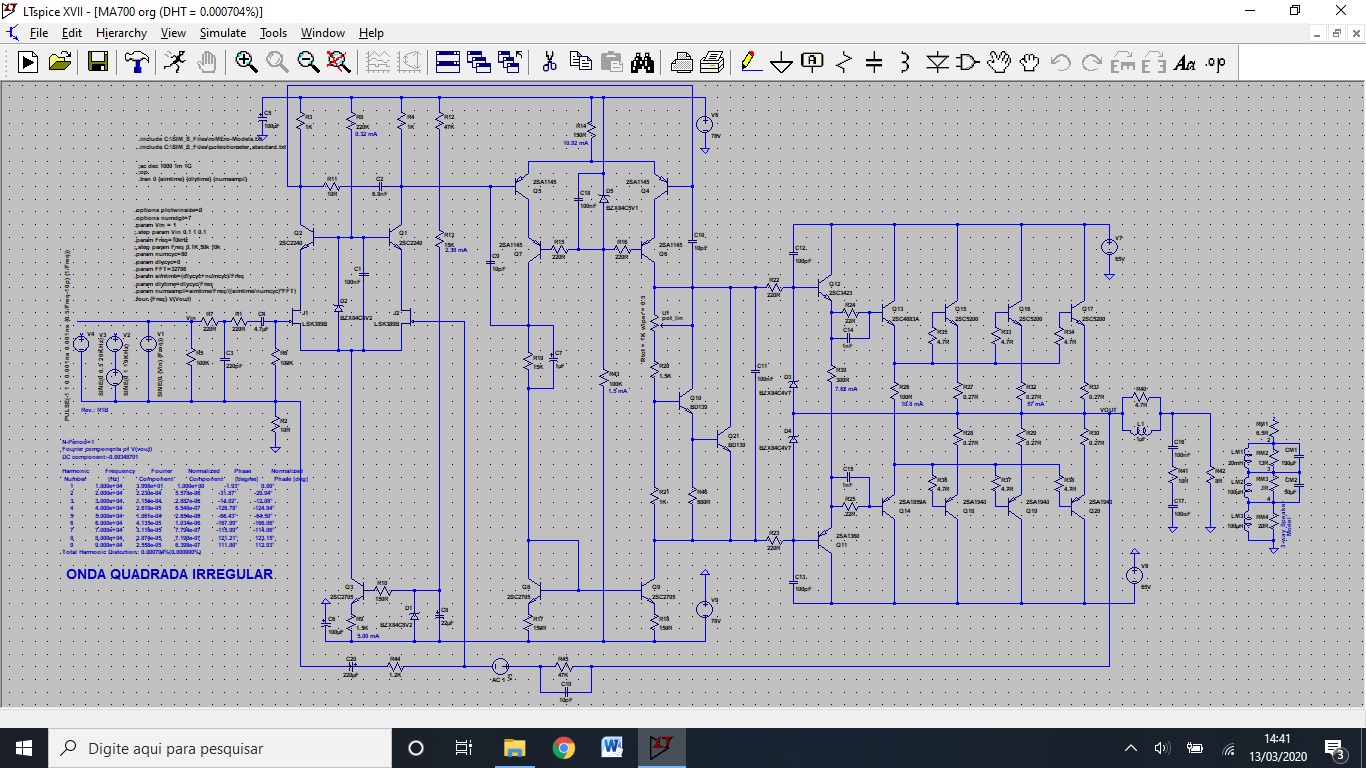Image resolution: width=1366 pixels, height=768 pixels.
Task: Click the Undo arrow icon
Action: point(1060,62)
